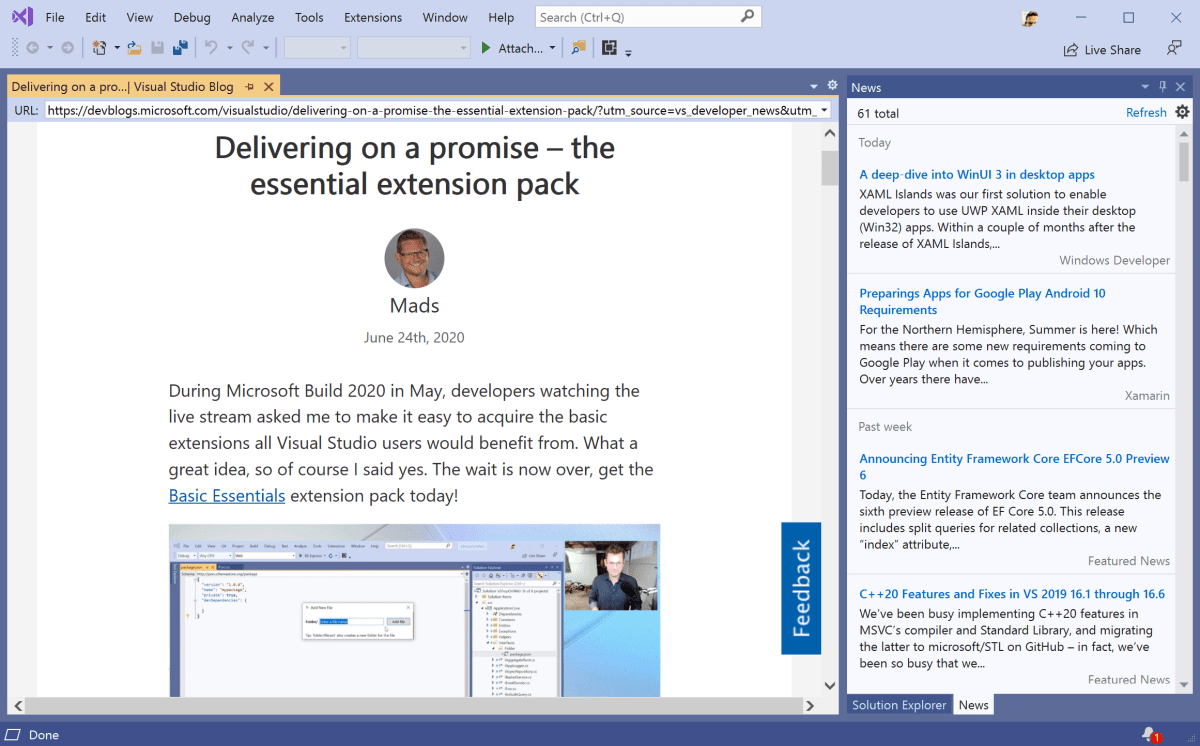The image size is (1200, 746).
Task: Open the Basic Essentials extension link
Action: tap(227, 495)
